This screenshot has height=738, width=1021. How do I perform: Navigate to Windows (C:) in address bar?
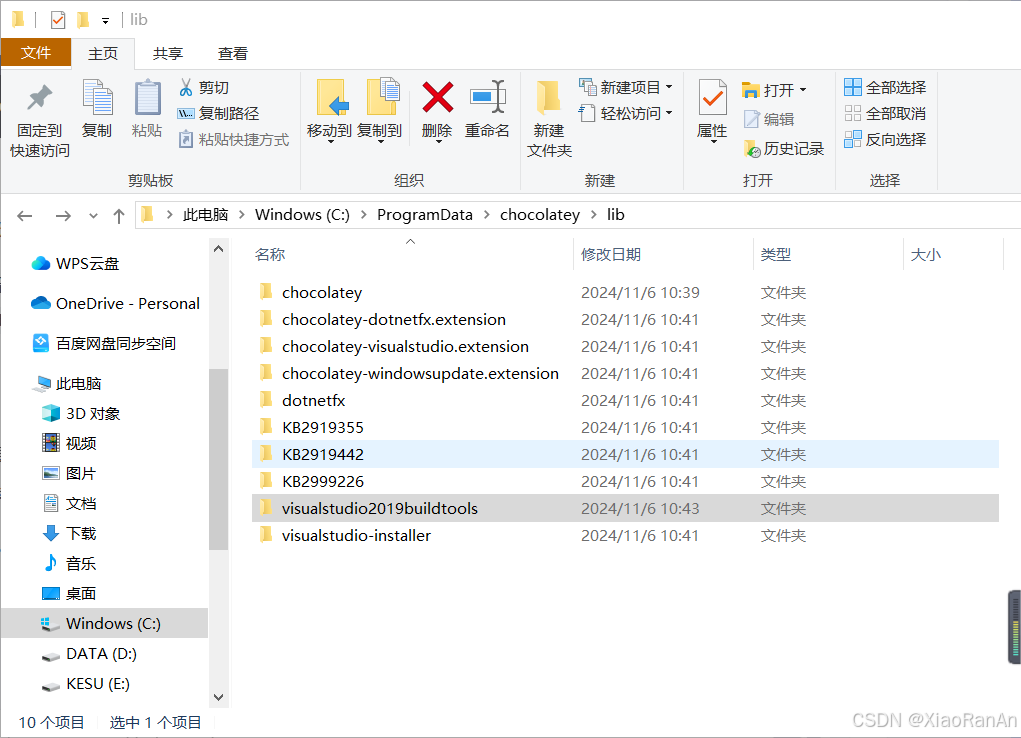pos(302,215)
